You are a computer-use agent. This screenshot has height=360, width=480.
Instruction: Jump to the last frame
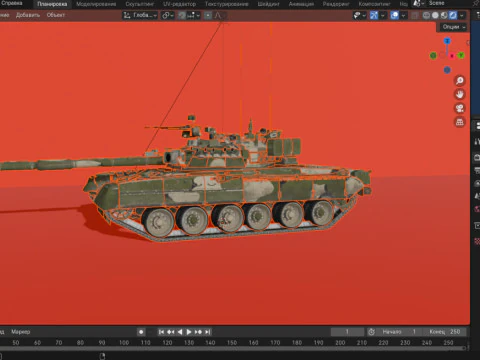pos(207,332)
